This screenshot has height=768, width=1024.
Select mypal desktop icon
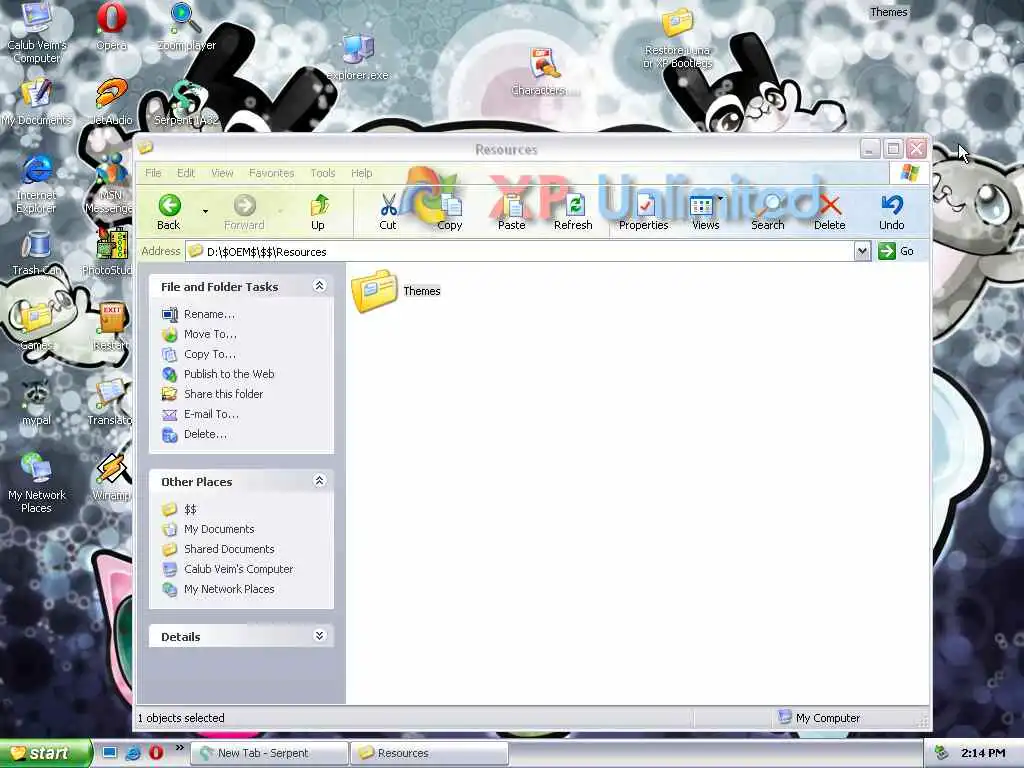click(x=37, y=402)
